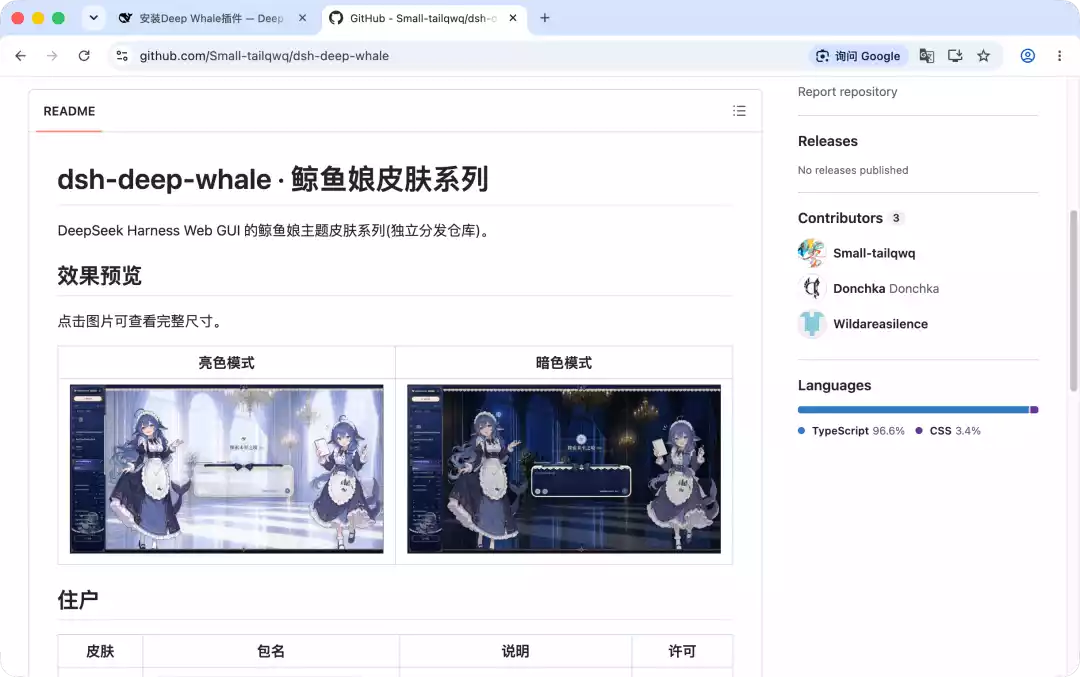Open site information icon in address bar

122,56
